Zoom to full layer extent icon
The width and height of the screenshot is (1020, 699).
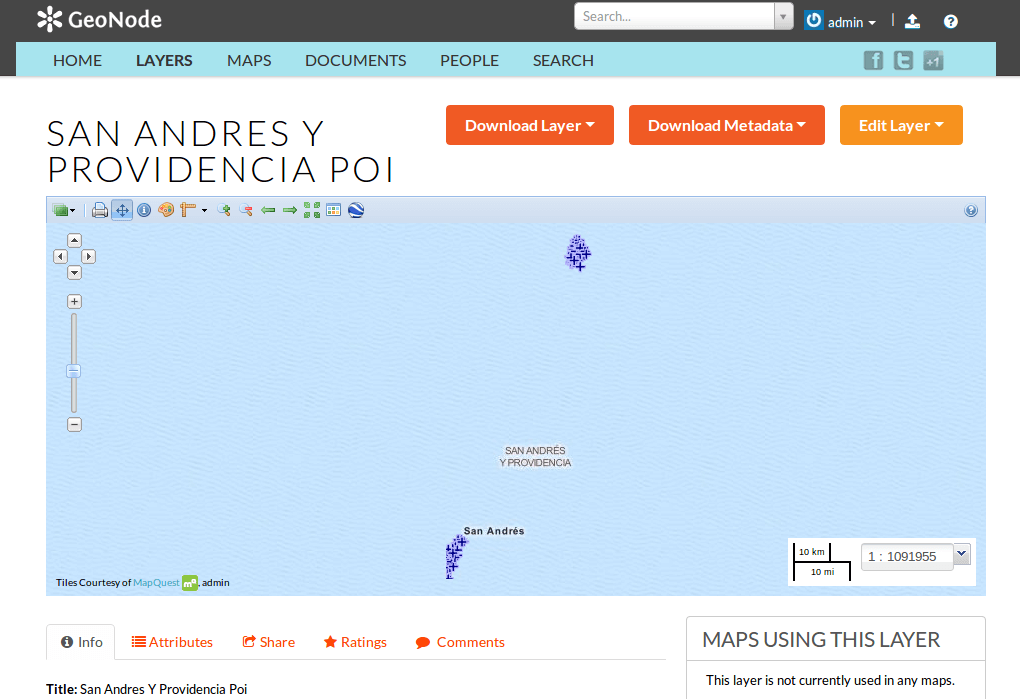coord(312,210)
